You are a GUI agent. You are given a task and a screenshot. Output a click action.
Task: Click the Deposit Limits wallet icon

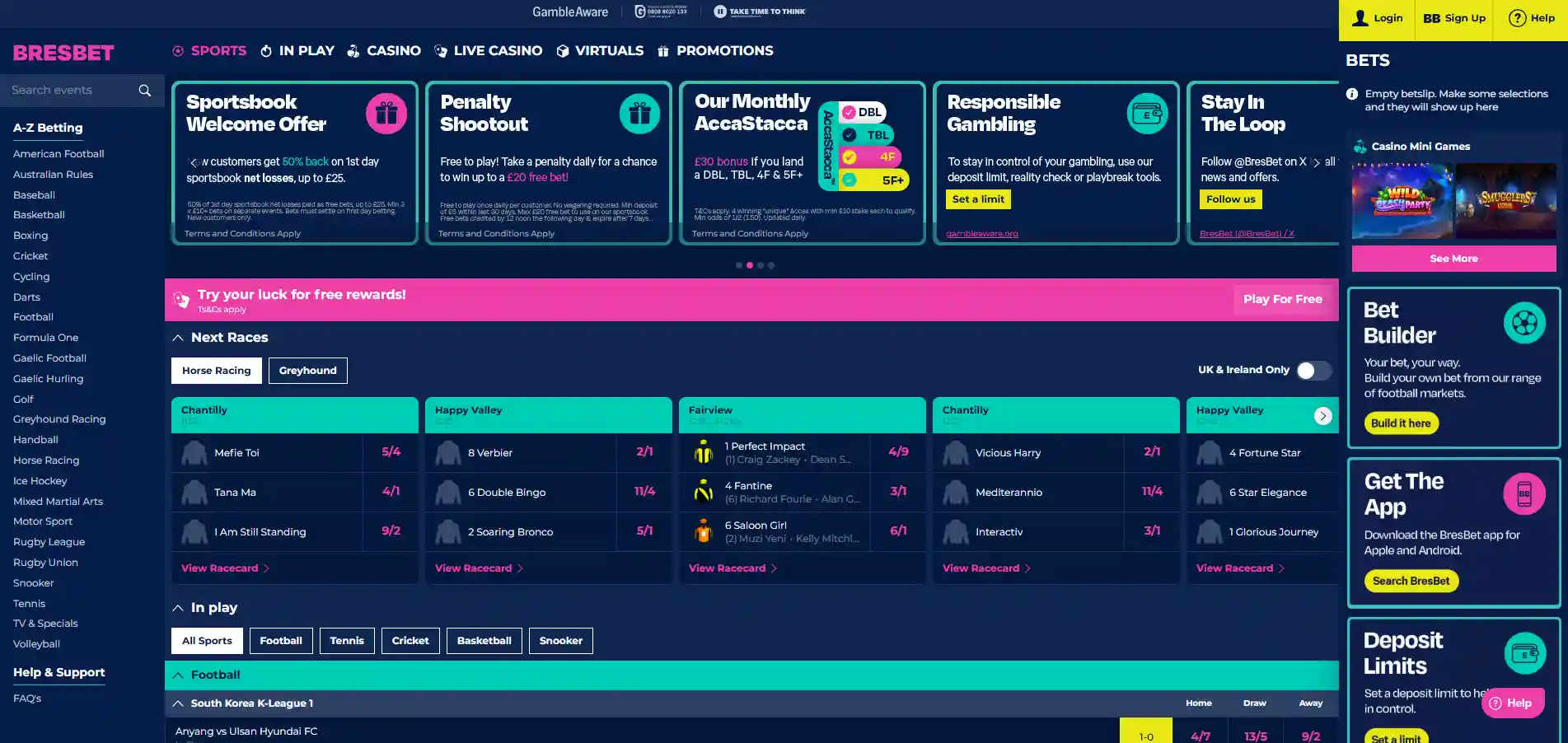pyautogui.click(x=1525, y=654)
